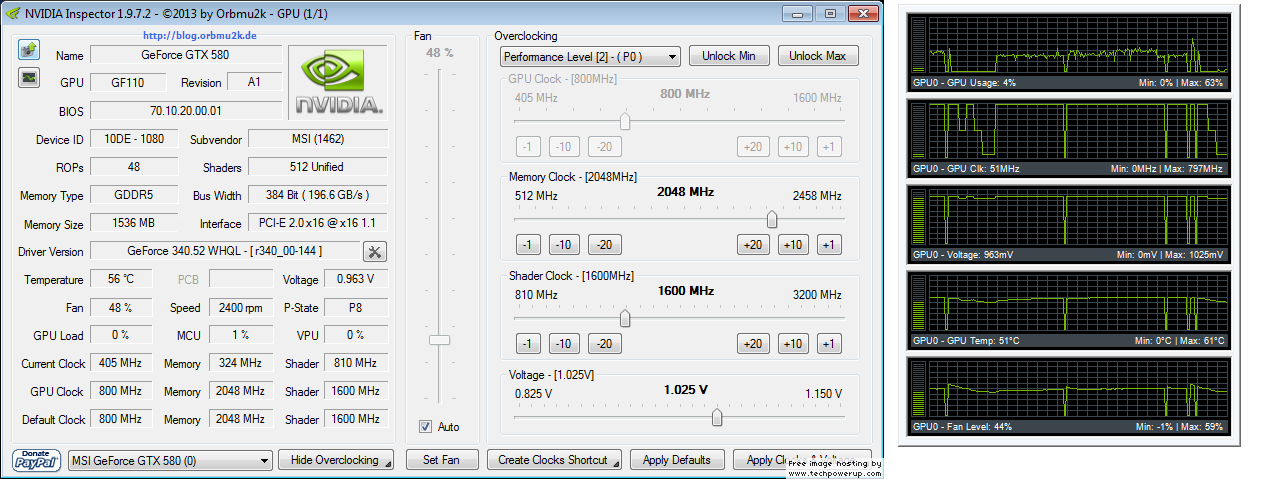Click Memory Clock -1 button
Viewport: 1284px width, 494px height.
[x=529, y=245]
